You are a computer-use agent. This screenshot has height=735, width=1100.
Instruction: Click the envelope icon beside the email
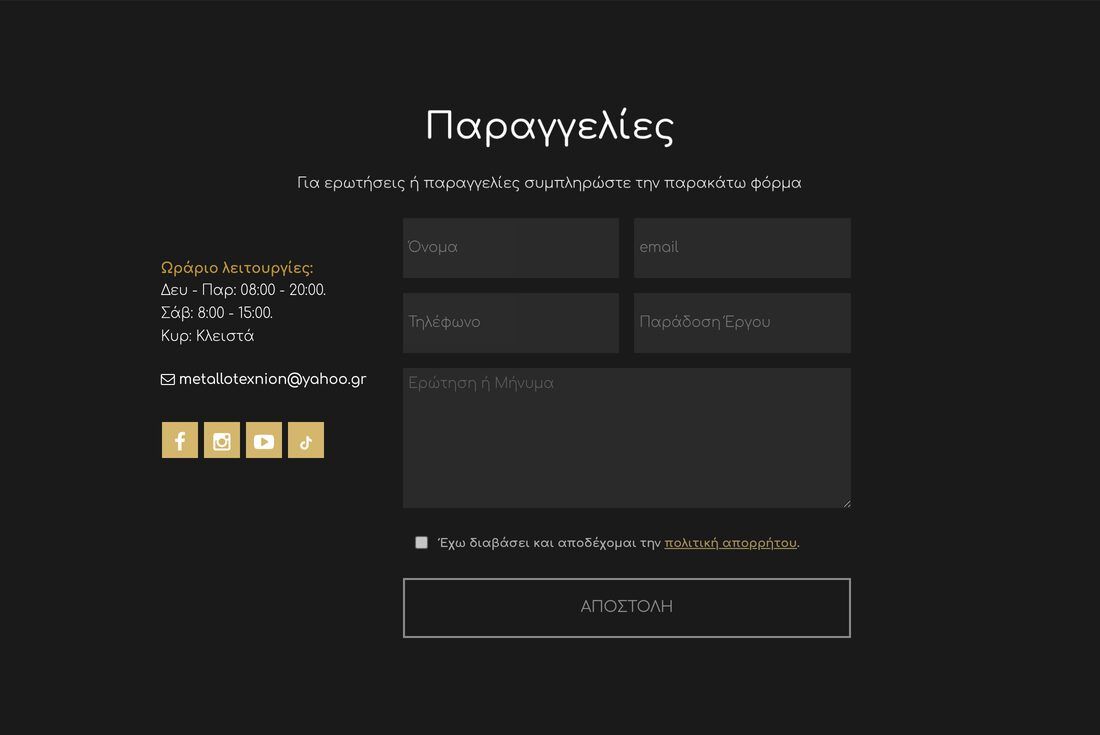[x=168, y=379]
